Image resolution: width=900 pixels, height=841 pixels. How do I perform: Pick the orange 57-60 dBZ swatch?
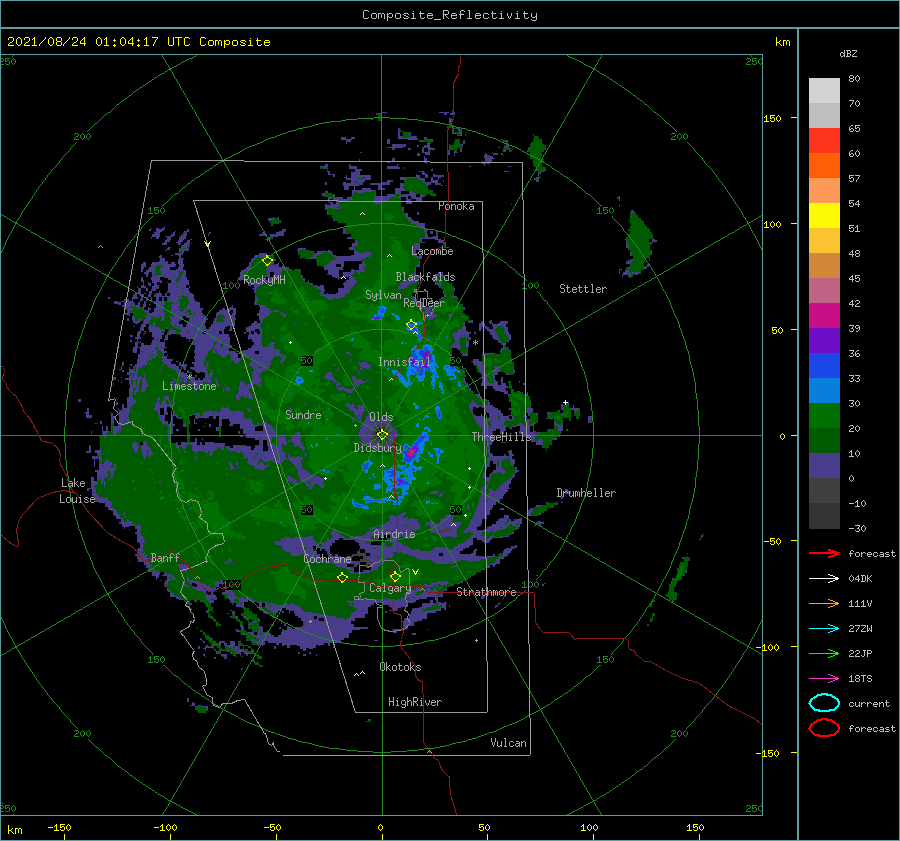coord(824,166)
